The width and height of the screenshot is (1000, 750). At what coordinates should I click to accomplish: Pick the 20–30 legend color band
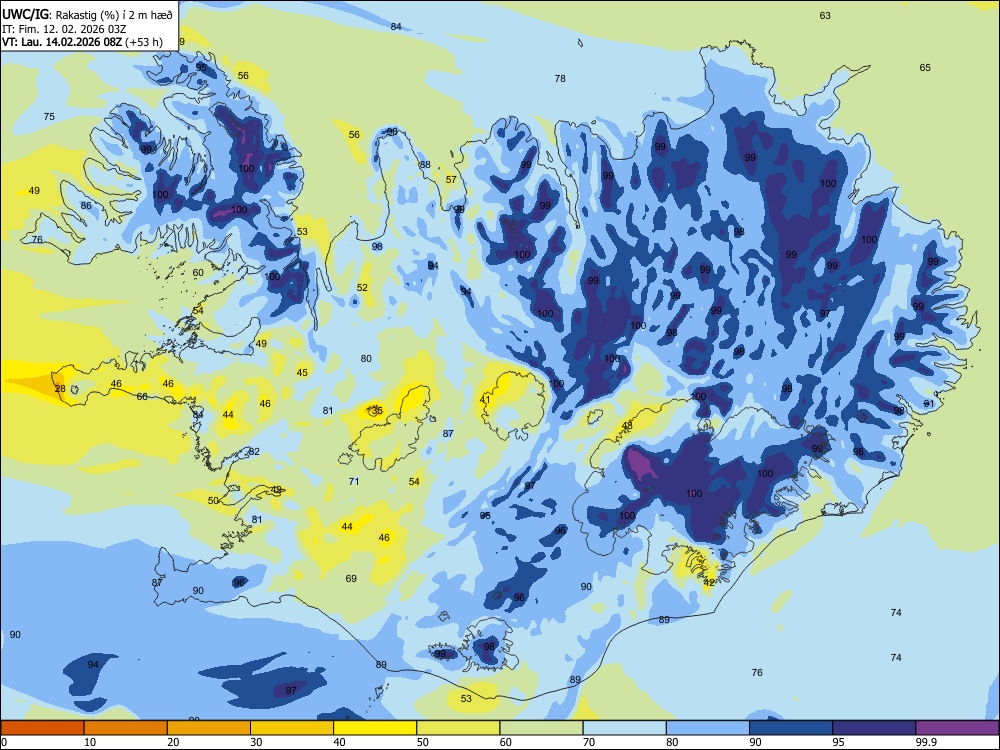point(209,728)
